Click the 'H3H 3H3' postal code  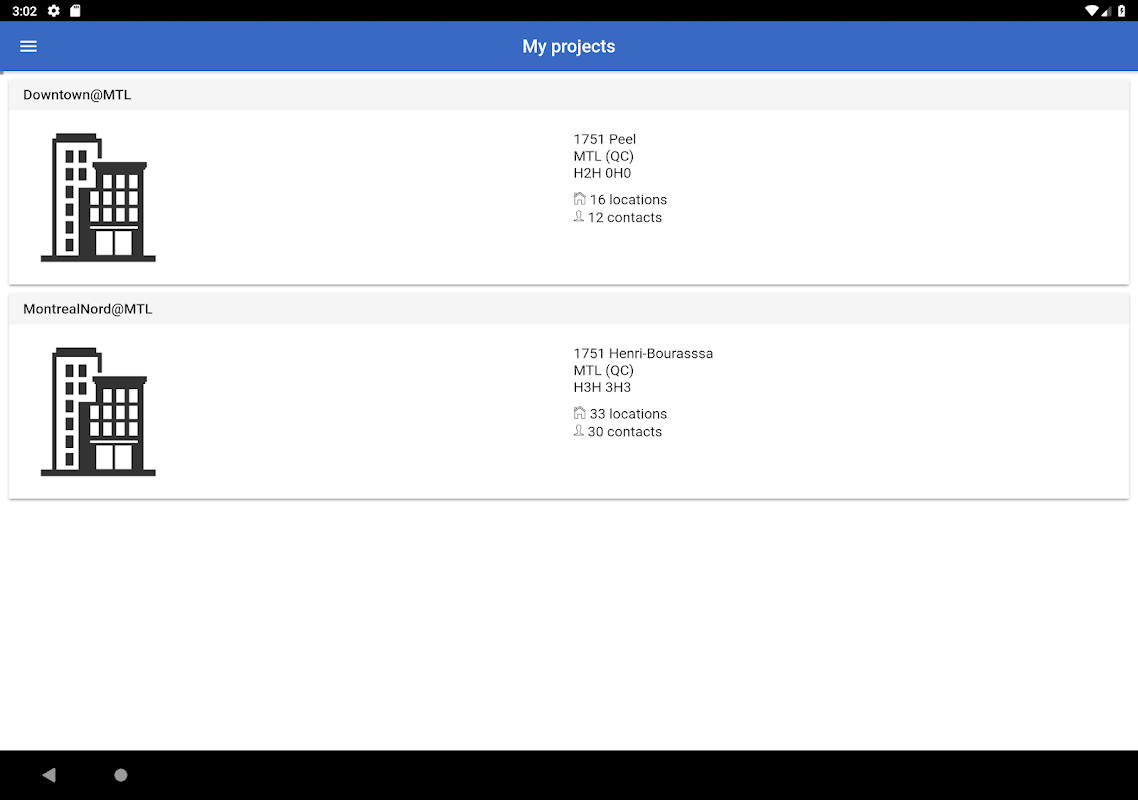602,388
